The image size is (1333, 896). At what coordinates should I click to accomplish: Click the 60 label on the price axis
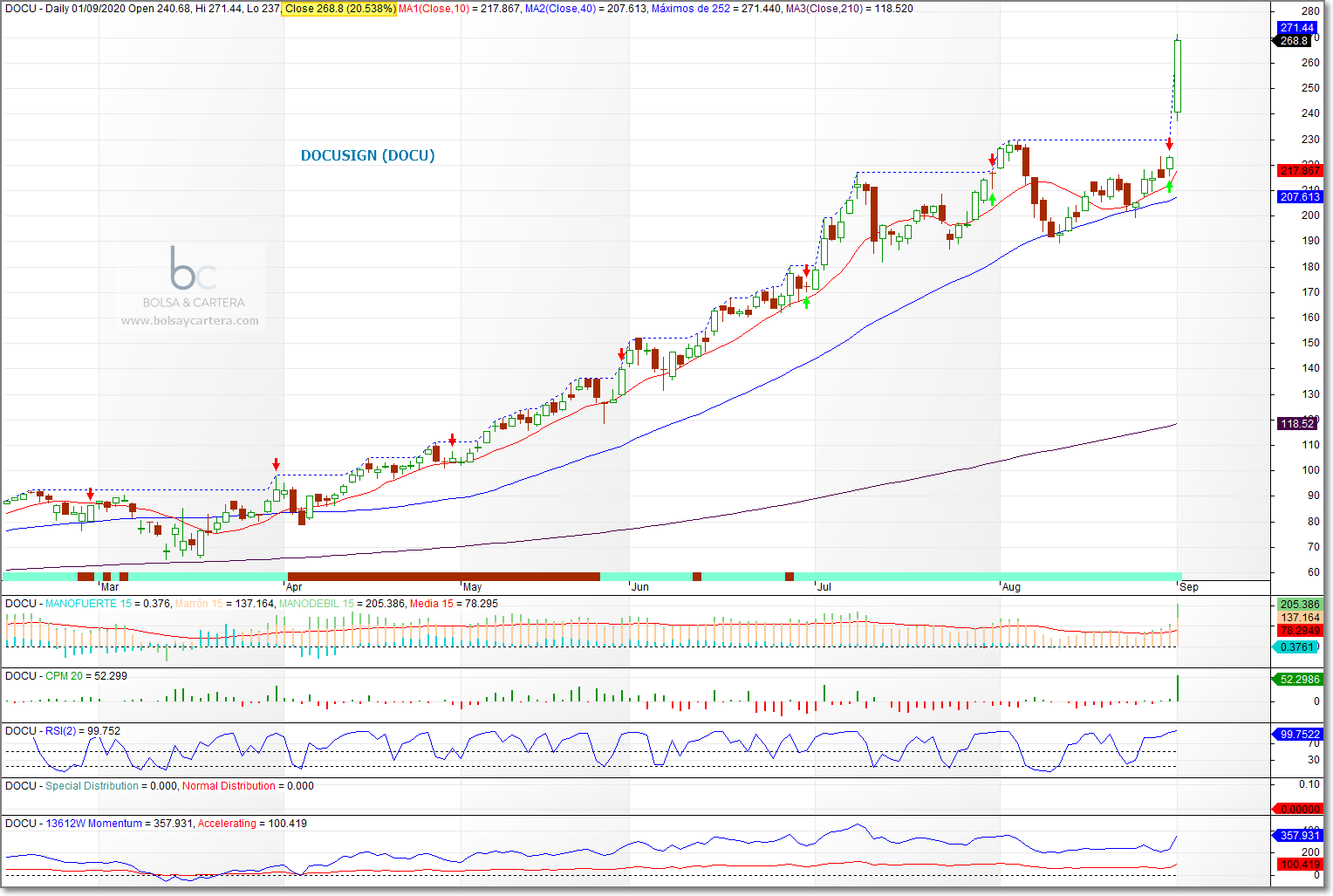click(1314, 572)
